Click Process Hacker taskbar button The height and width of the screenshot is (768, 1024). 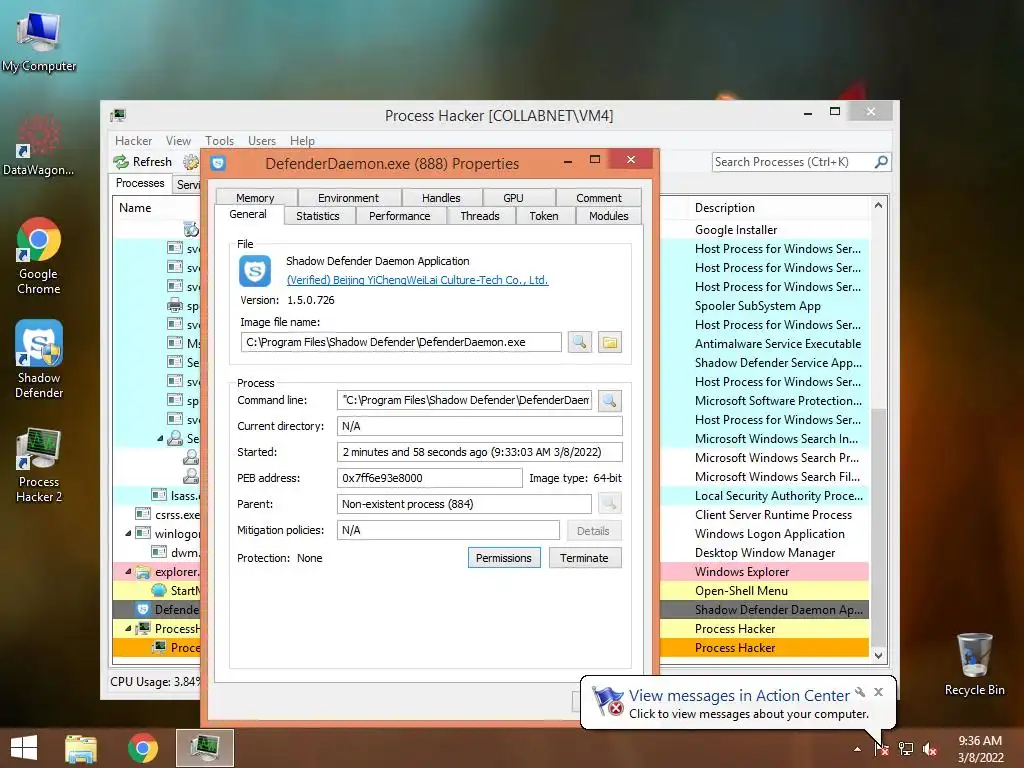coord(204,748)
